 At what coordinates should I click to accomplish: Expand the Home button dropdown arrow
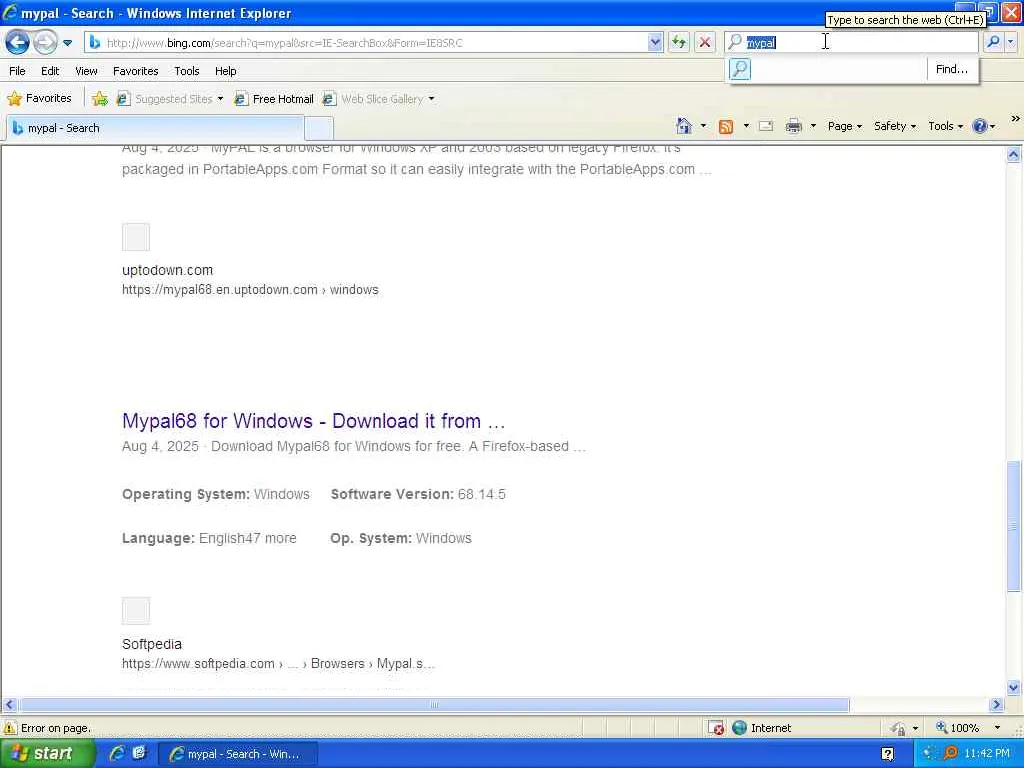[703, 126]
